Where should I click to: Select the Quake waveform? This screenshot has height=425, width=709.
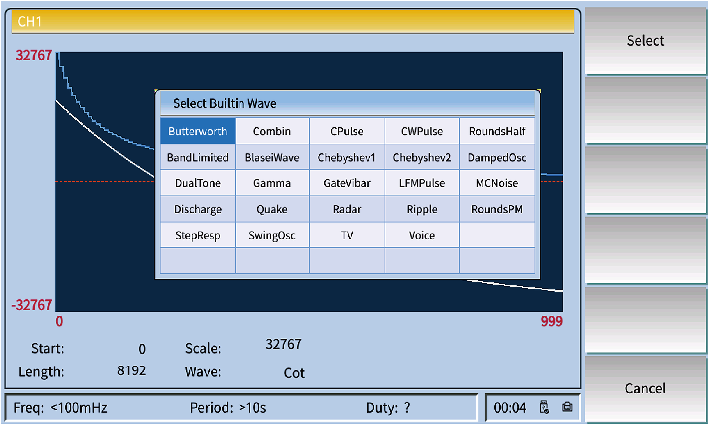click(x=272, y=210)
